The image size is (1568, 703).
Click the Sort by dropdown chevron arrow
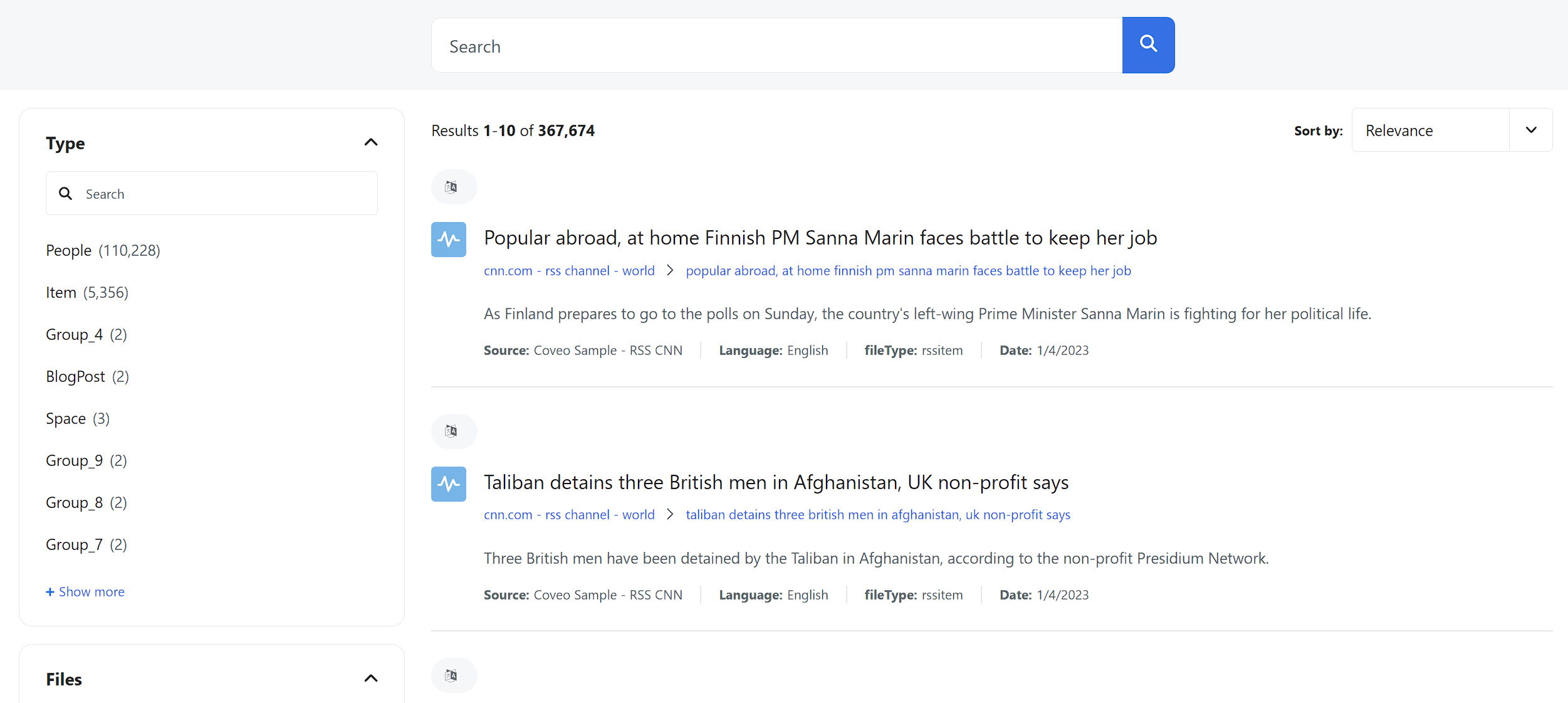pos(1531,130)
